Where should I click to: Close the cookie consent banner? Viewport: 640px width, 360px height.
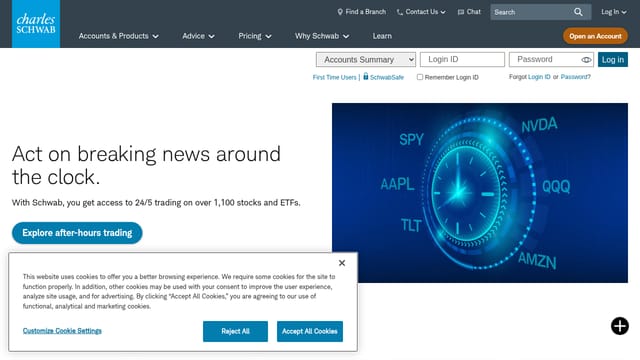click(342, 263)
